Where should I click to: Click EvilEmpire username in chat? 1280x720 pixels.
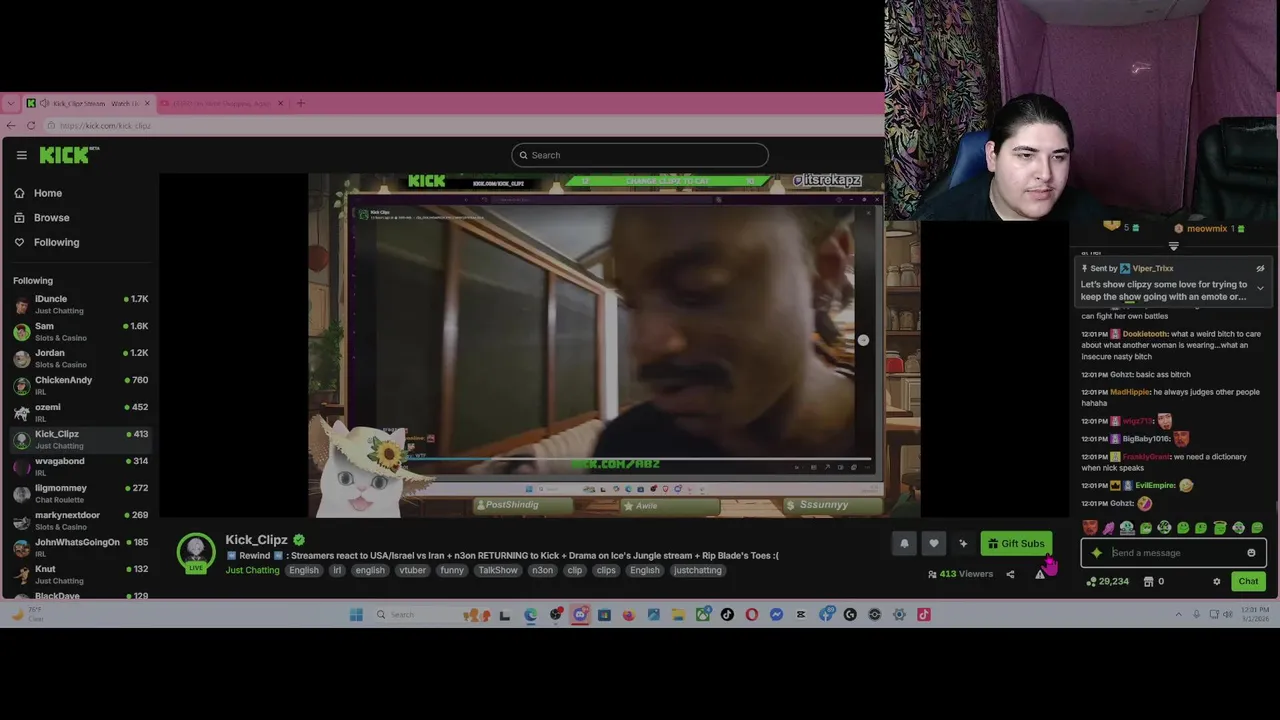tap(1155, 486)
